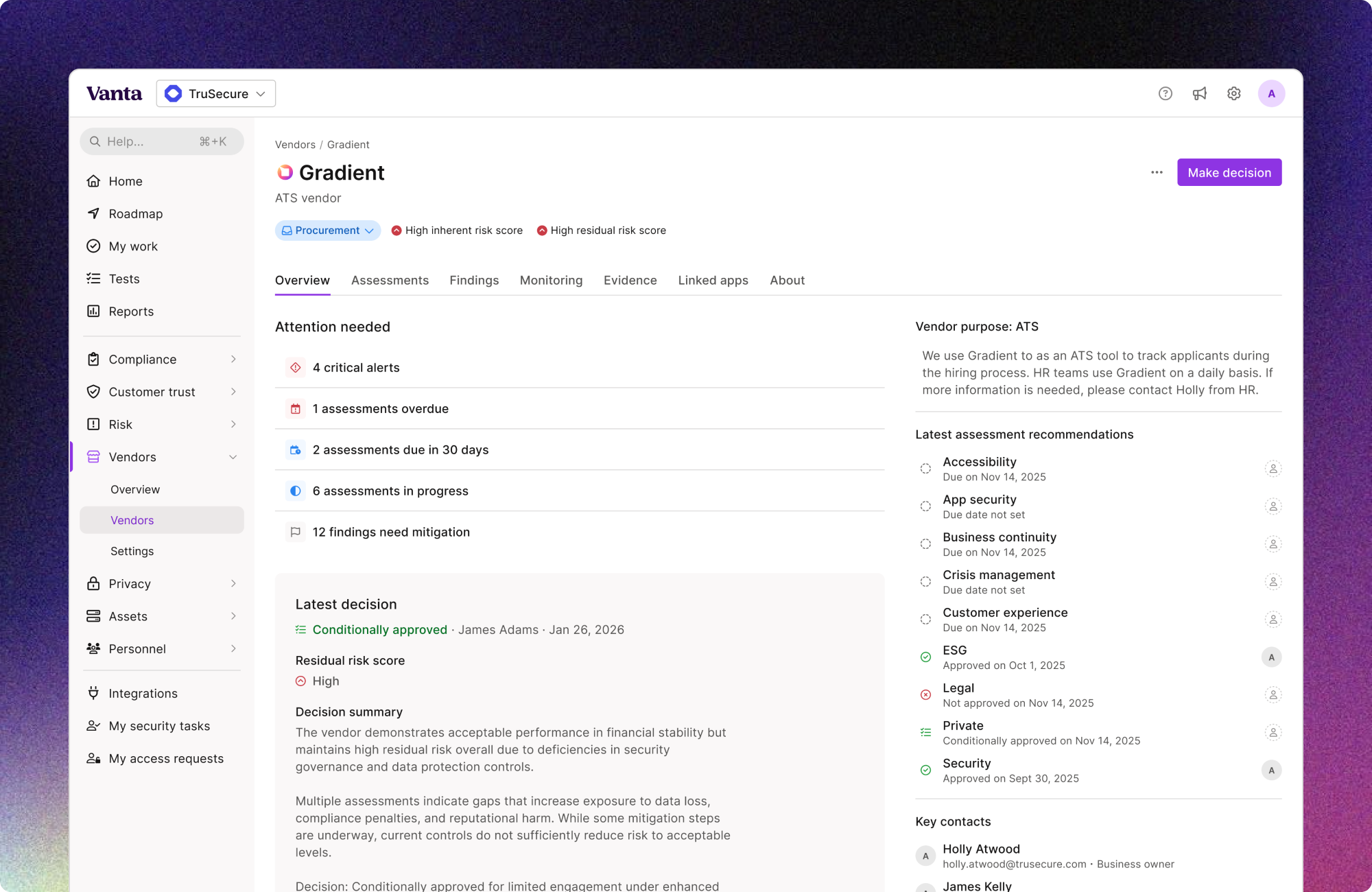This screenshot has width=1372, height=892.
Task: Expand the Compliance sidebar section
Action: click(x=233, y=360)
